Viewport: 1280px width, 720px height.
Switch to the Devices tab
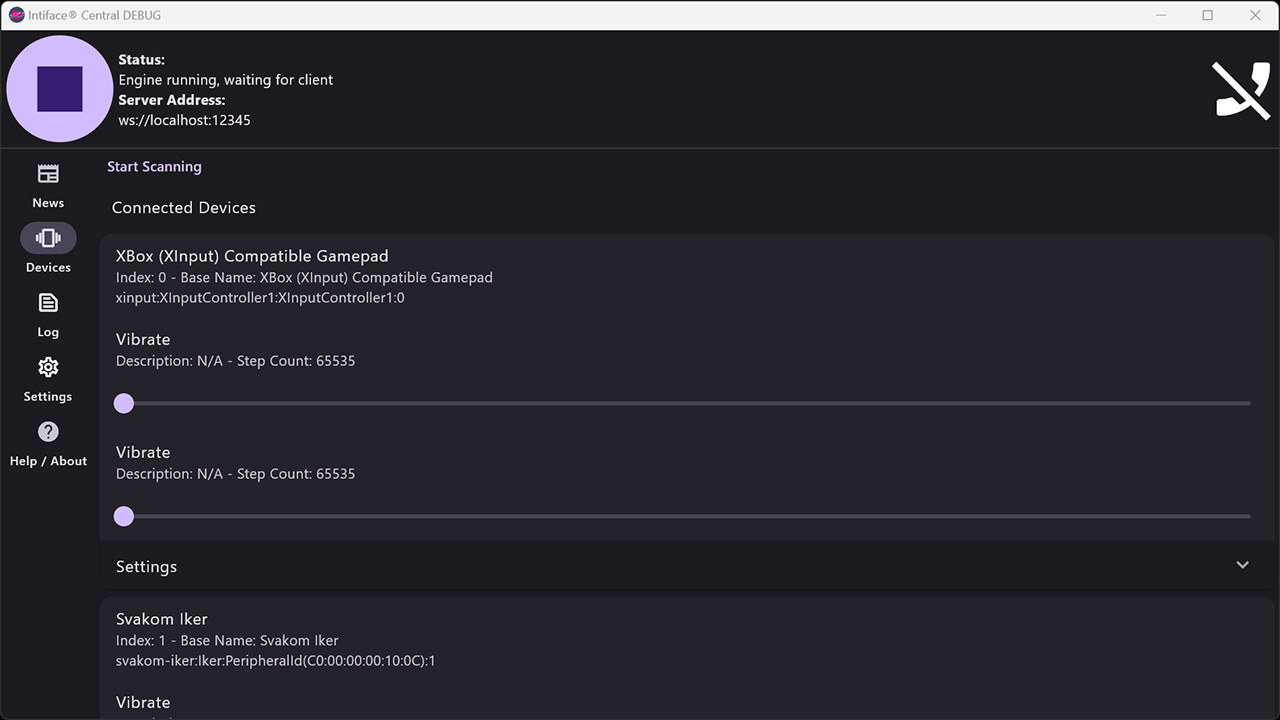47,248
